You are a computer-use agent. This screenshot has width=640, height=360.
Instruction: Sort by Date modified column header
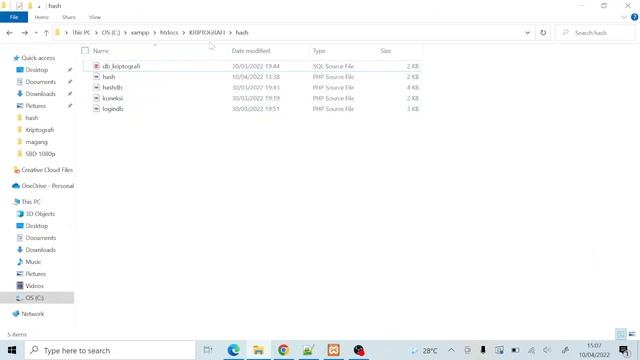click(251, 51)
